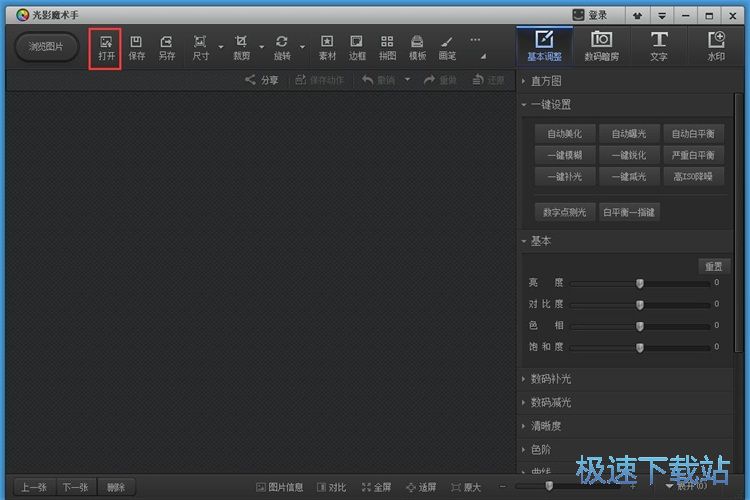Fit image to screen with 适屏
Image resolution: width=750 pixels, height=500 pixels.
(421, 487)
